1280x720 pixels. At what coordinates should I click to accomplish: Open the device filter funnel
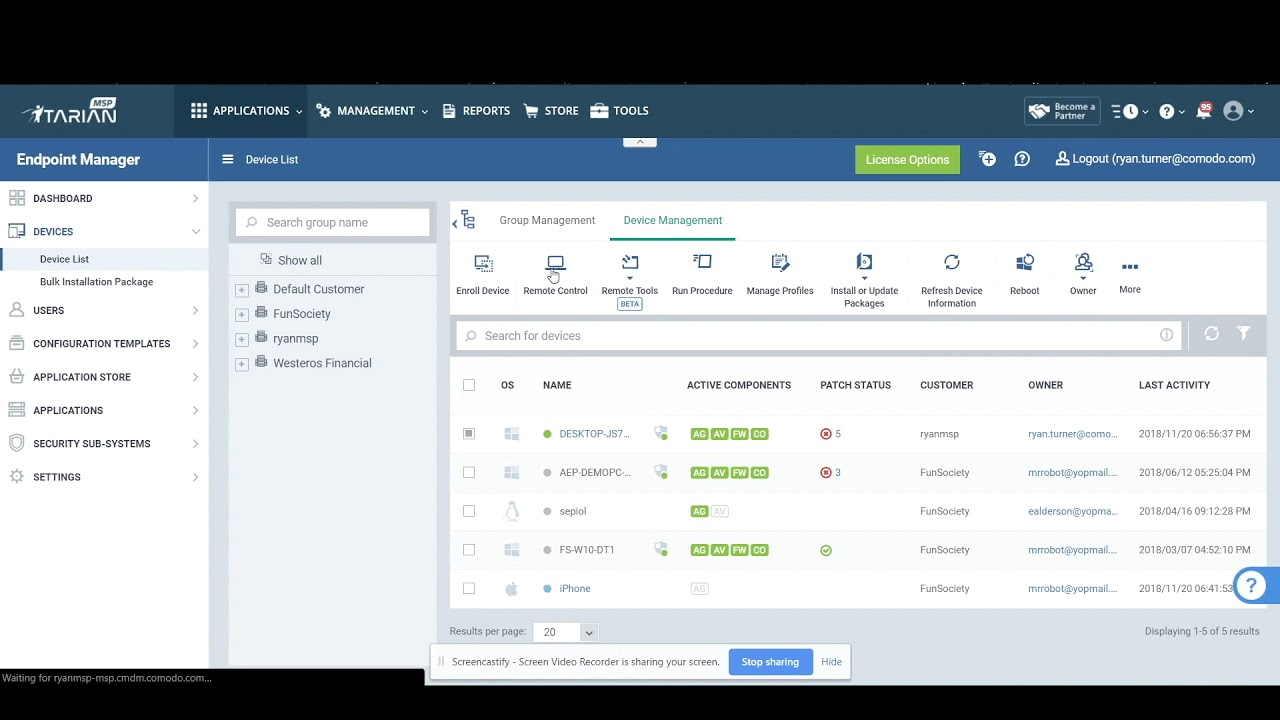tap(1243, 334)
